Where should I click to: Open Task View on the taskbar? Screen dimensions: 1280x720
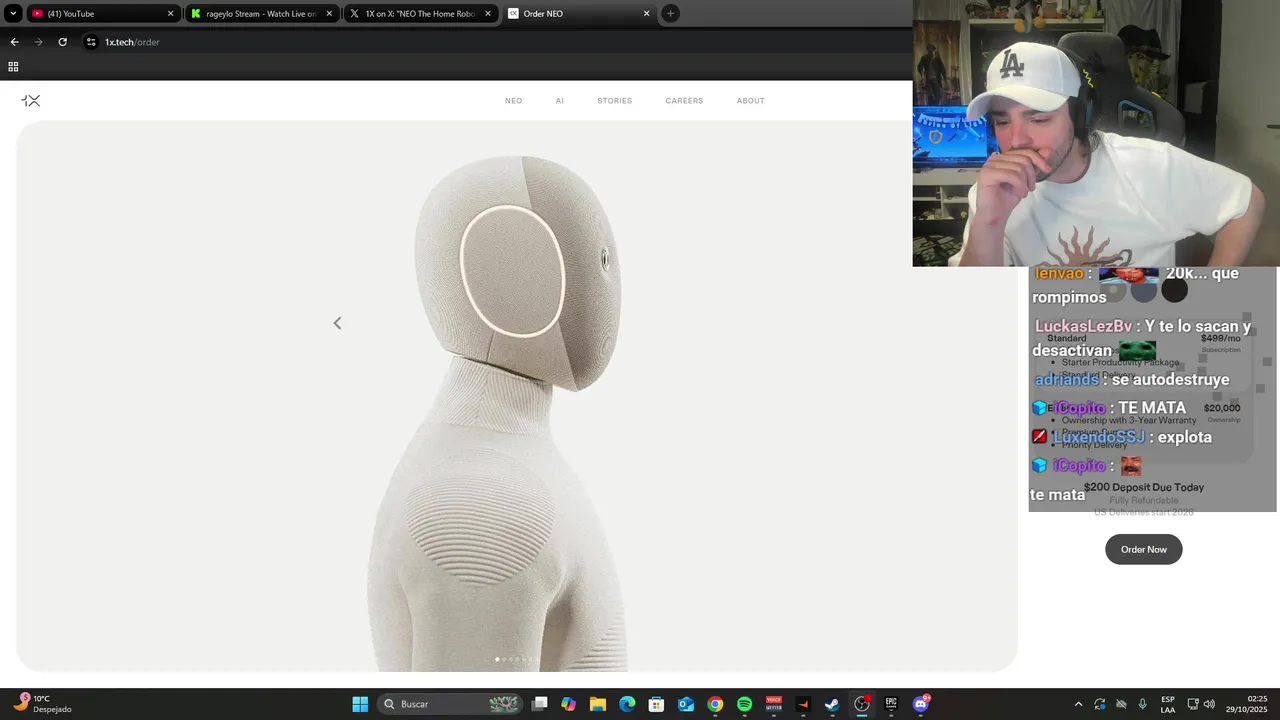point(540,704)
